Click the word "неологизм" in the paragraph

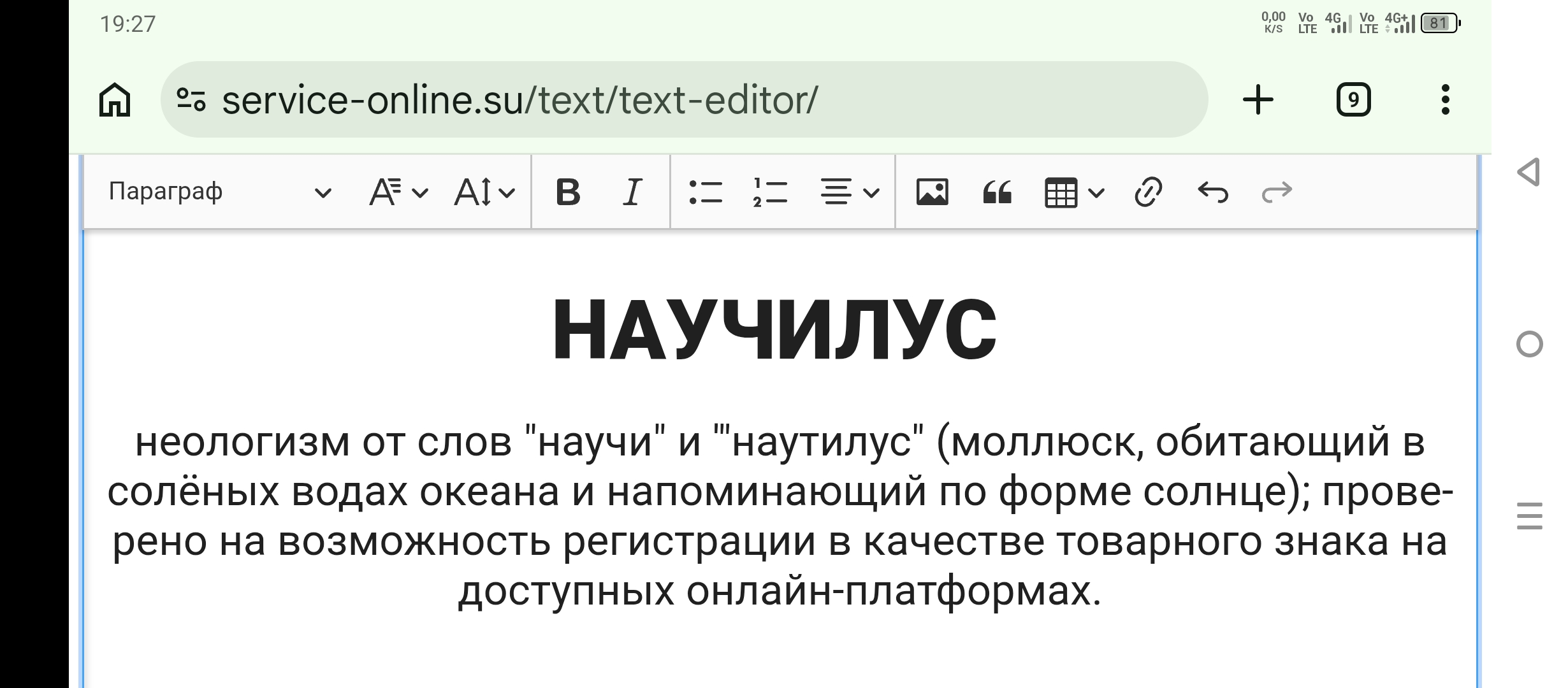pos(242,441)
